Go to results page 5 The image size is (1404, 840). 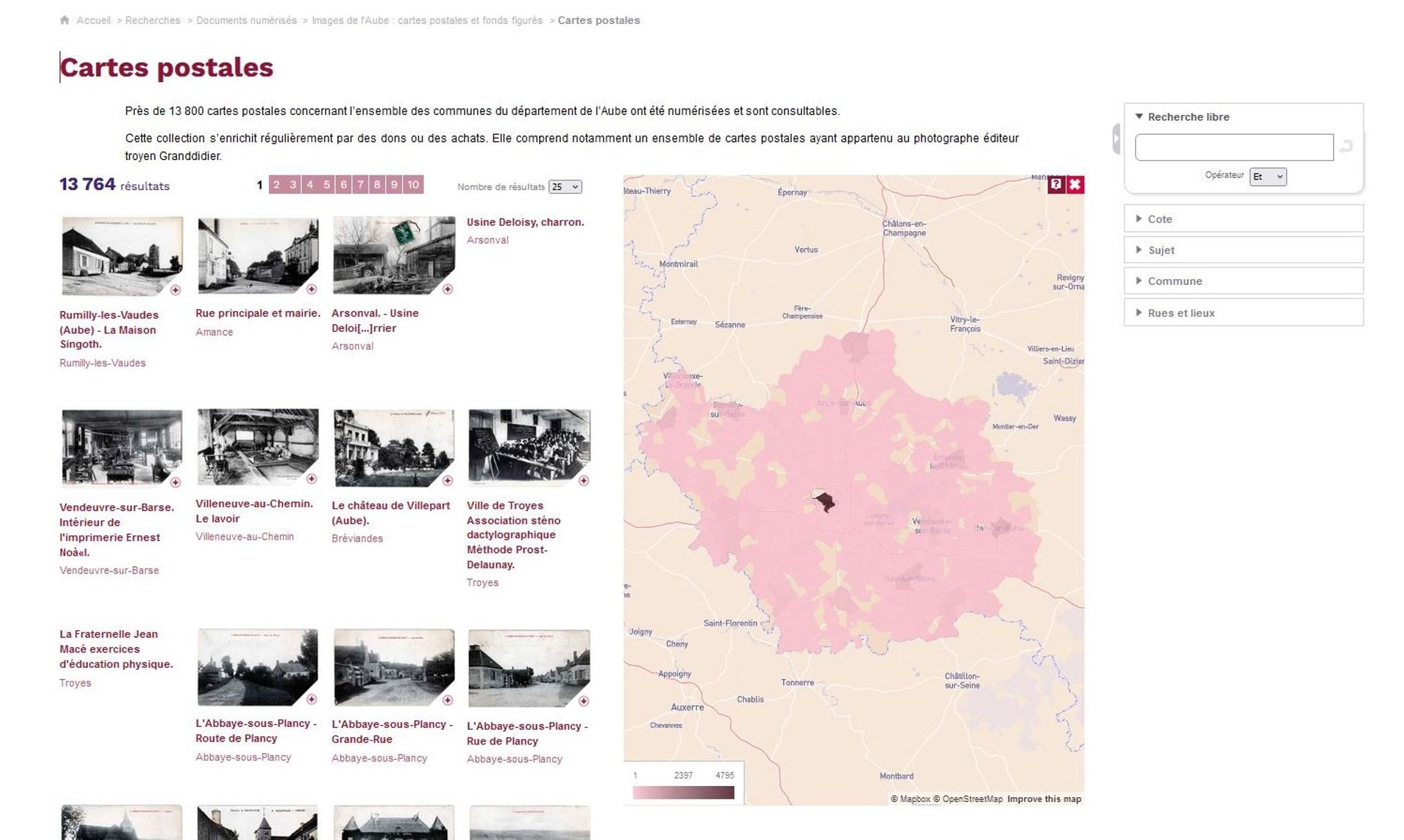(326, 185)
